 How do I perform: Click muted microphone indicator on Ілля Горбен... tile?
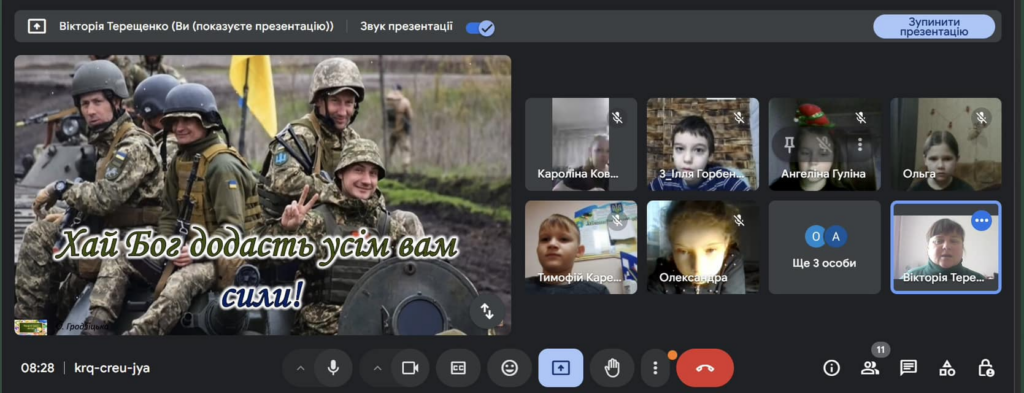click(x=739, y=118)
